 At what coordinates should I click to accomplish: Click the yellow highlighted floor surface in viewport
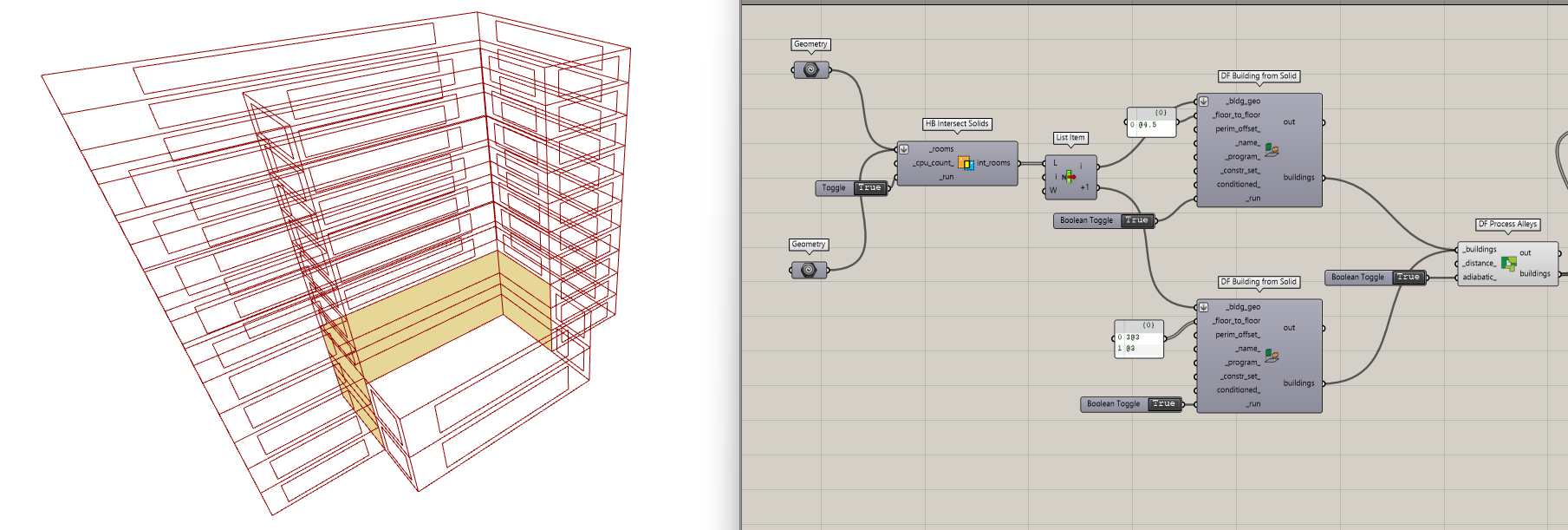433,312
